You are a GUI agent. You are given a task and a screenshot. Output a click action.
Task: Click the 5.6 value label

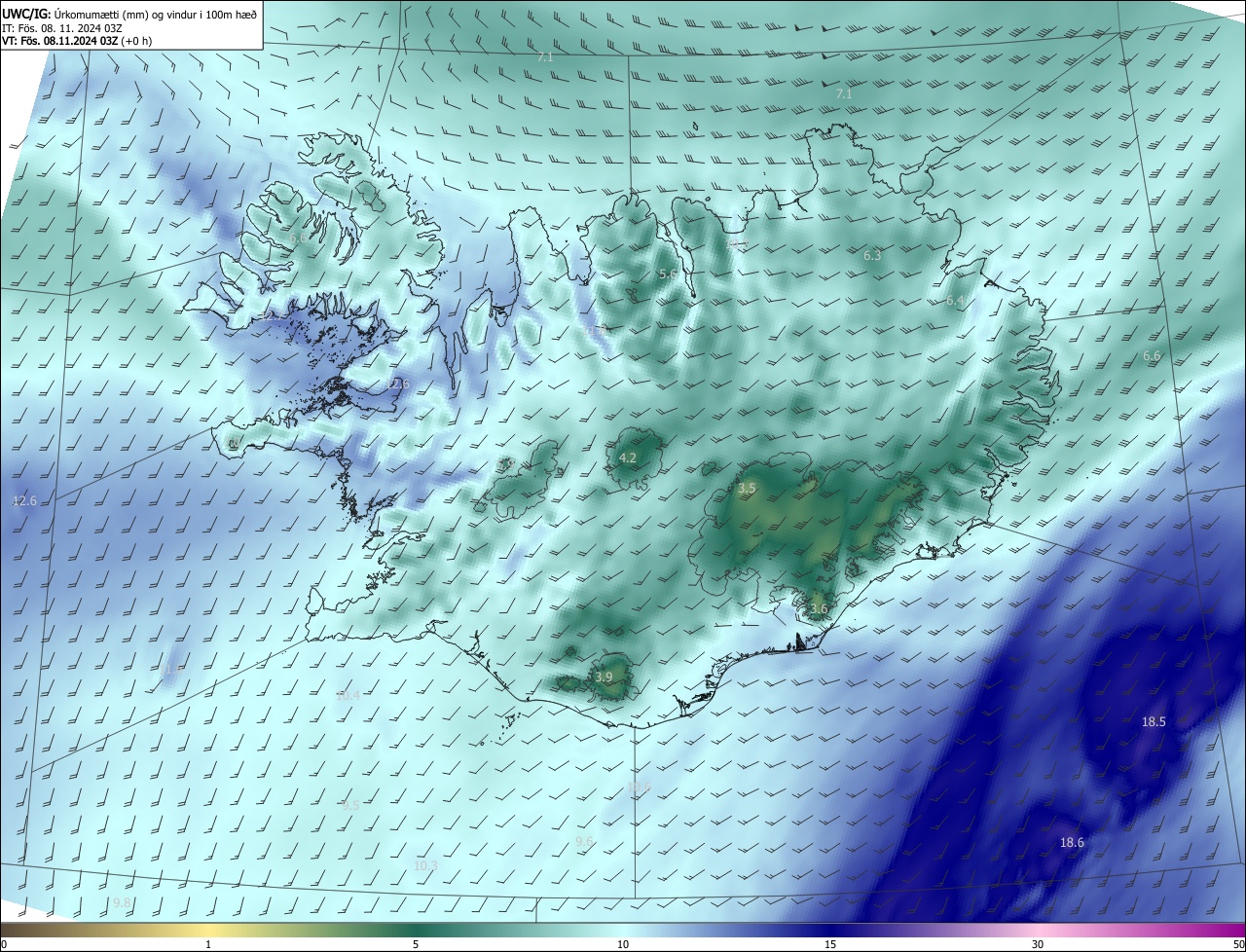coord(668,275)
